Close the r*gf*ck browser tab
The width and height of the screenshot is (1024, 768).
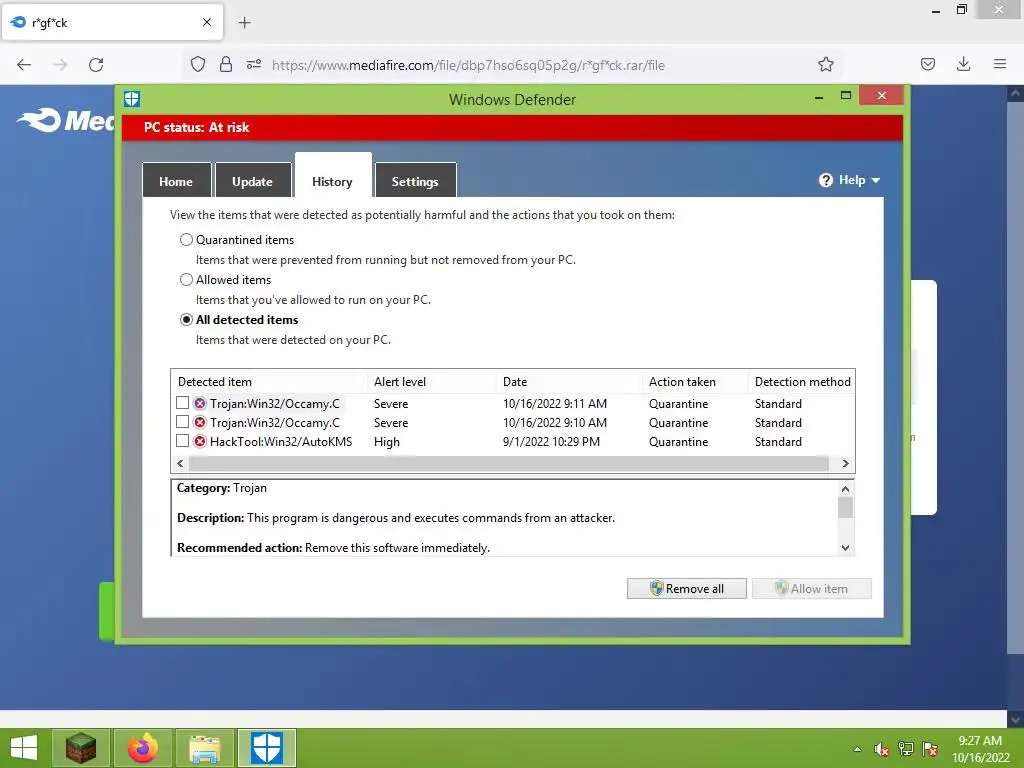coord(207,22)
